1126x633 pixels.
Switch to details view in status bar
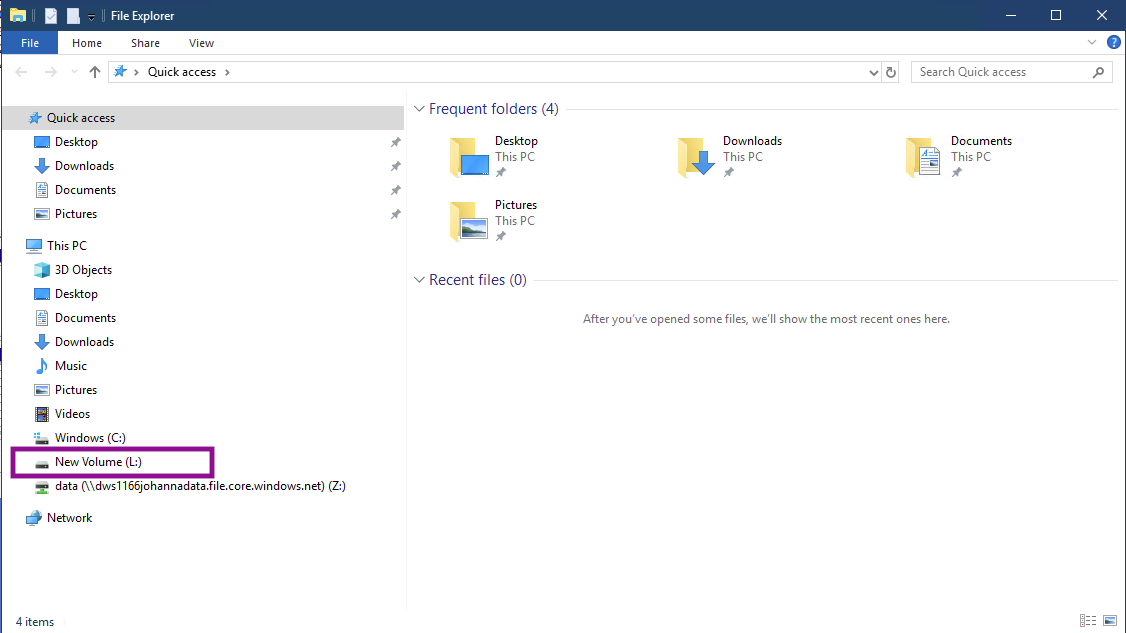pos(1088,621)
